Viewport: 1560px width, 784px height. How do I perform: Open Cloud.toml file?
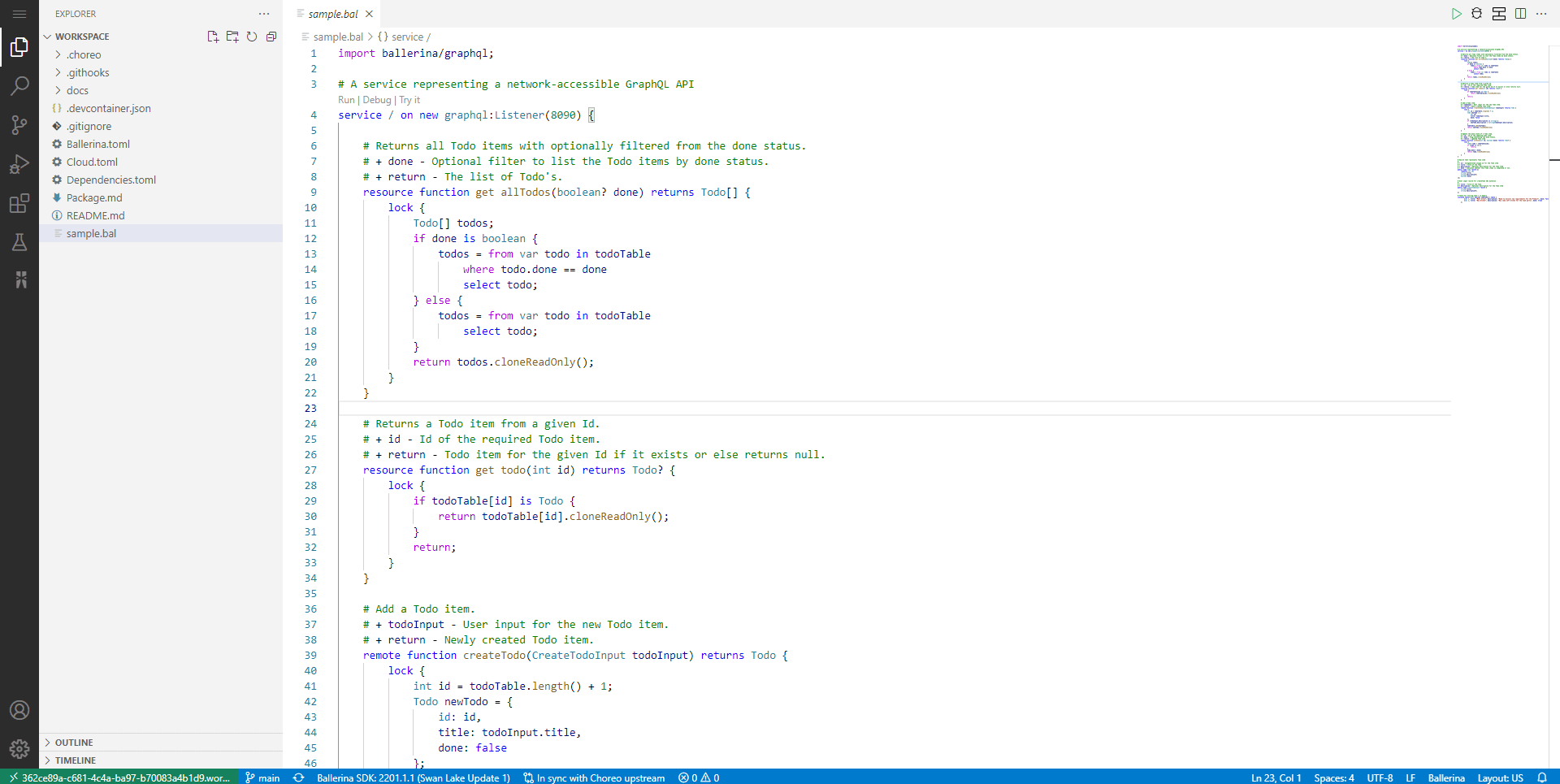point(161,162)
